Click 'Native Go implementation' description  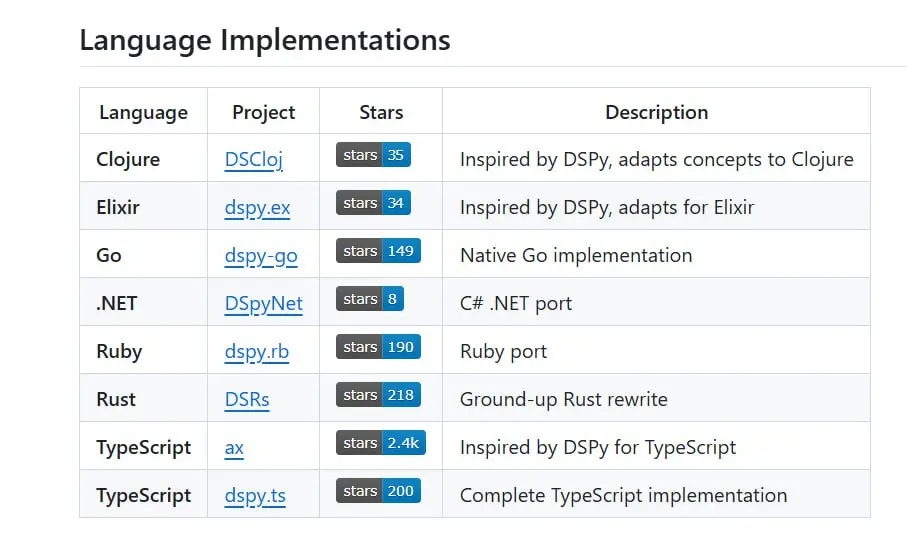pos(576,255)
